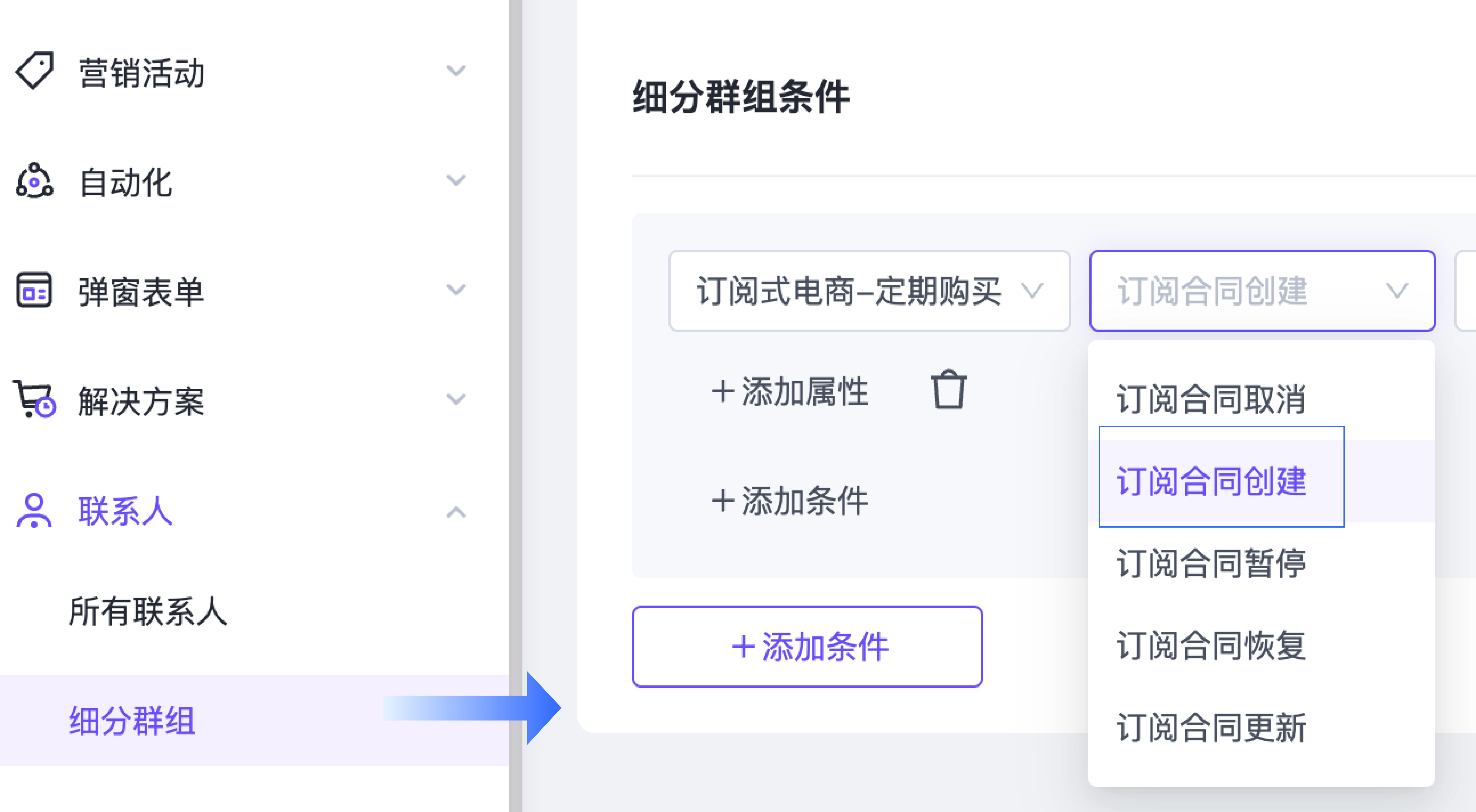Expand the 自动化 menu chevron

click(456, 180)
